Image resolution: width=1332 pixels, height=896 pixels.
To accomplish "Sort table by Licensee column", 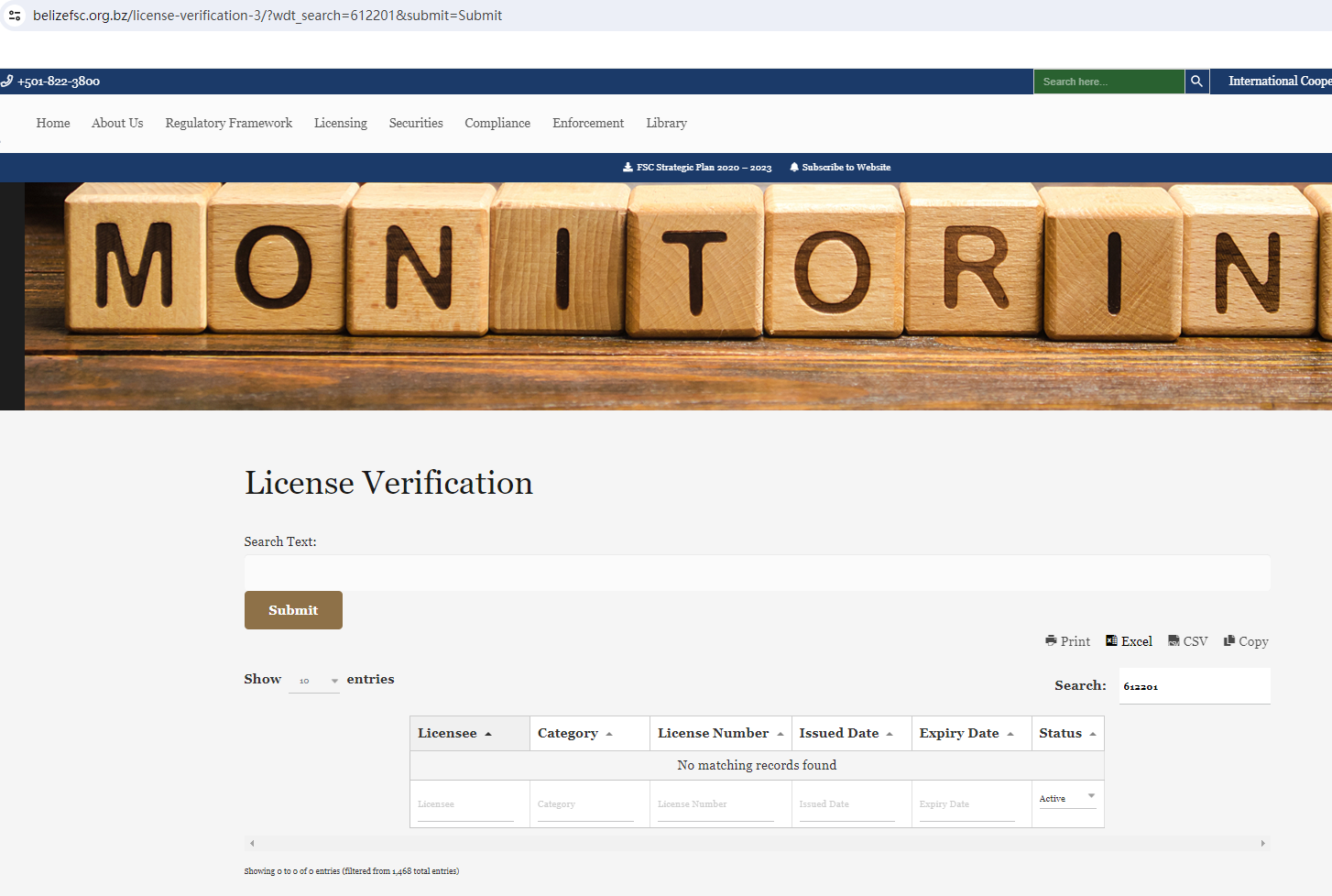I will [x=470, y=734].
